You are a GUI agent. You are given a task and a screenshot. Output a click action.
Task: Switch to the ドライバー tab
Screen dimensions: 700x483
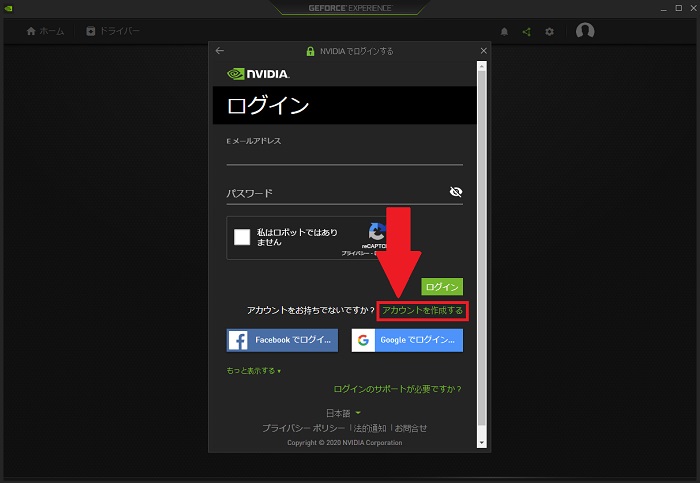pyautogui.click(x=112, y=31)
